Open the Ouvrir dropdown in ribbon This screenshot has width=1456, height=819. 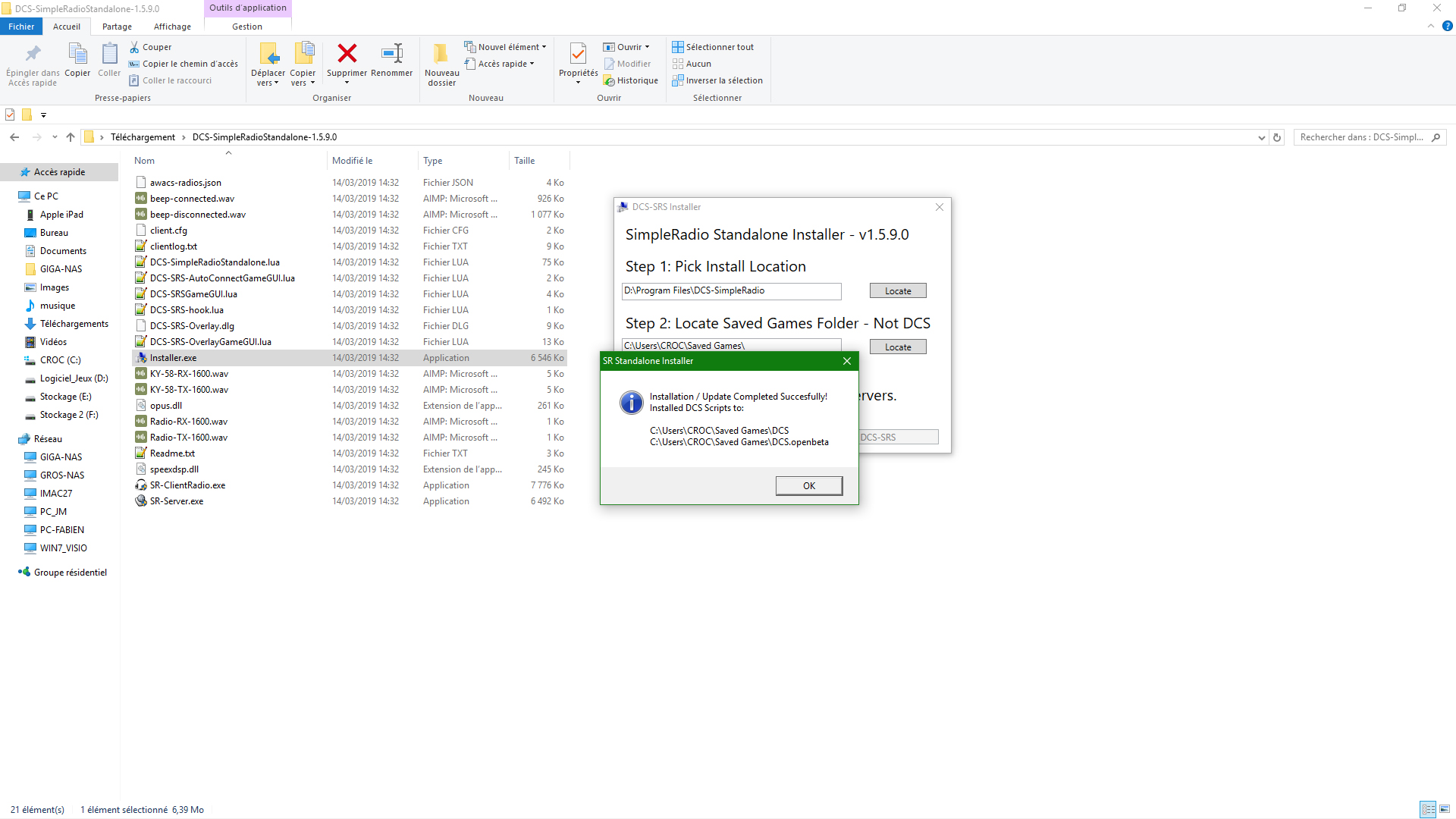tap(626, 47)
